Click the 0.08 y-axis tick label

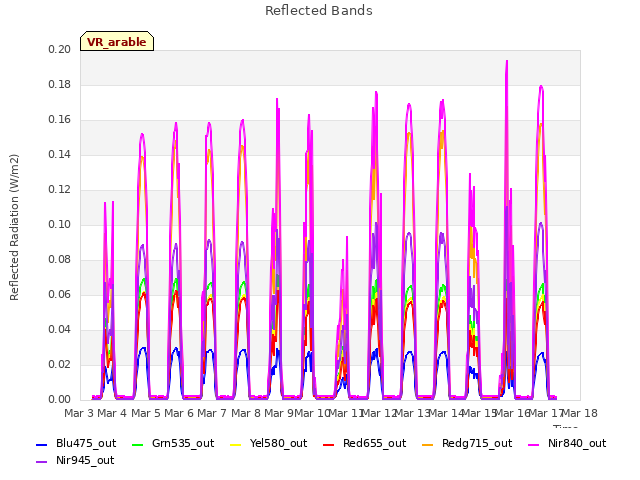pyautogui.click(x=60, y=260)
